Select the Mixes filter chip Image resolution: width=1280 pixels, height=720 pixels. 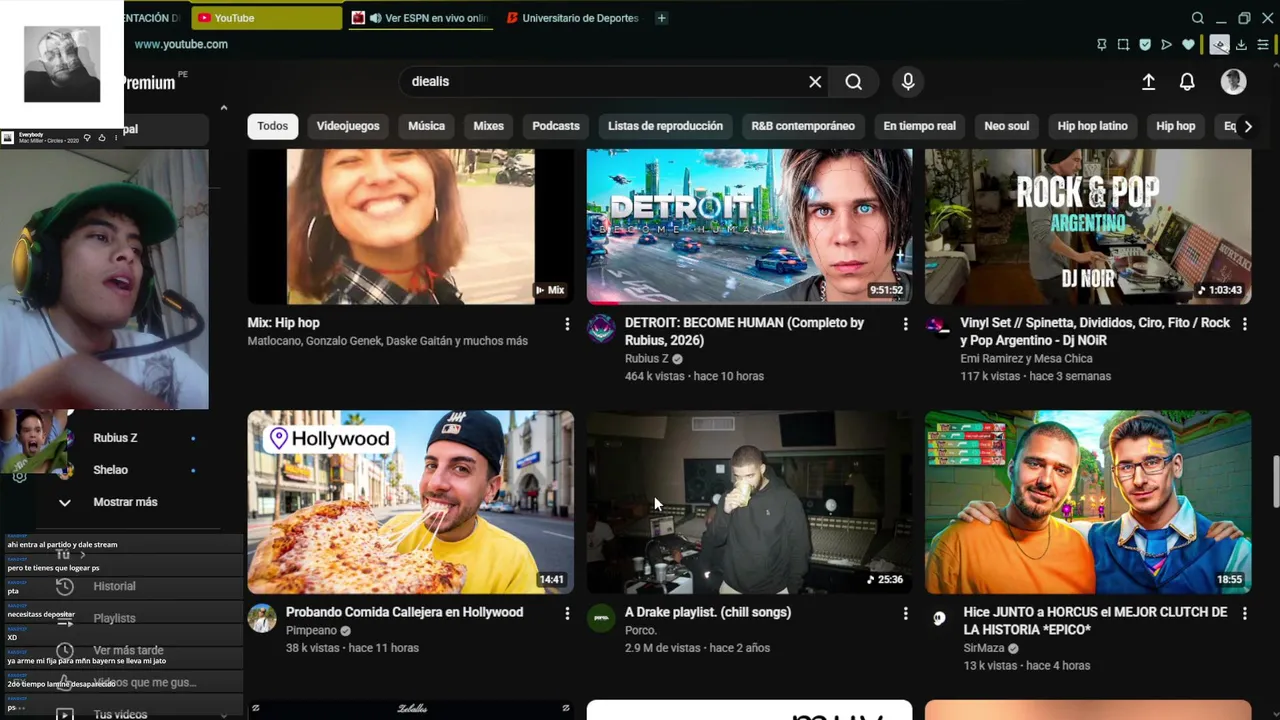click(488, 126)
